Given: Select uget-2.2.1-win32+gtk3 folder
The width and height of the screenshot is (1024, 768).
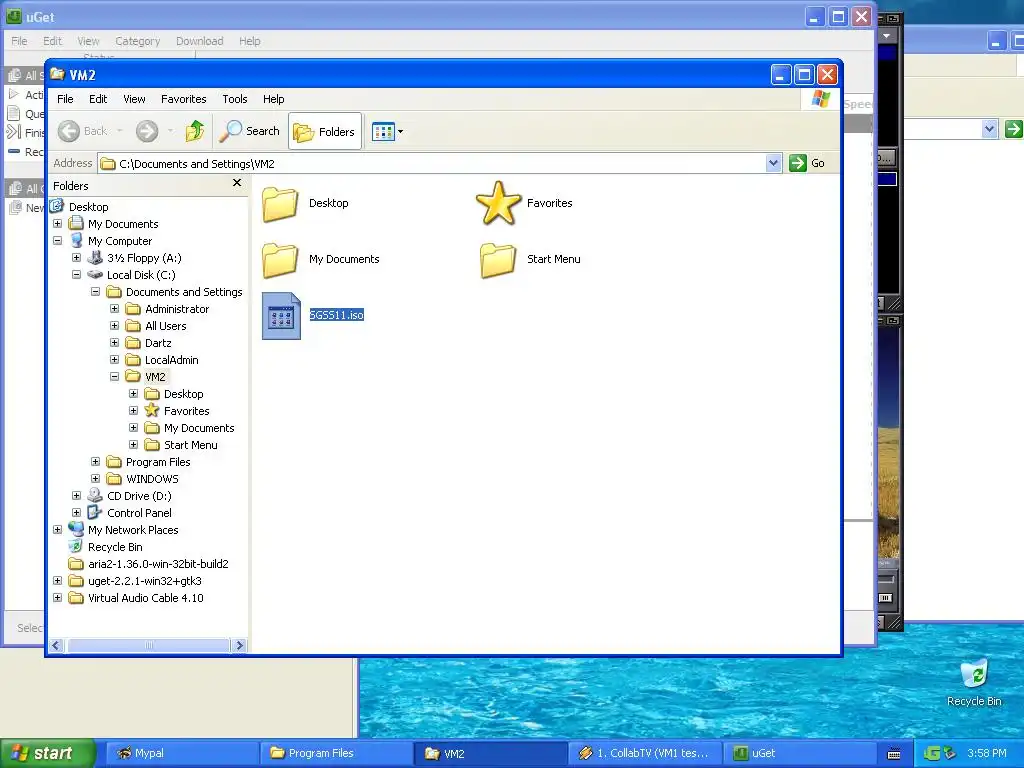Looking at the screenshot, I should tap(135, 581).
